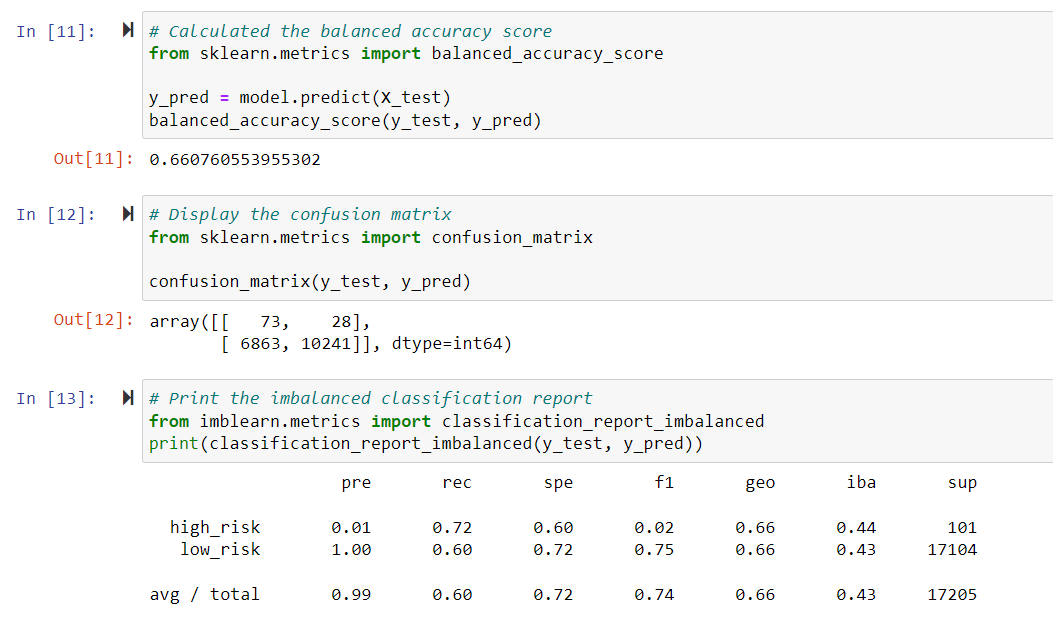This screenshot has width=1053, height=642.
Task: Run cell In [11] using its run icon
Action: (128, 30)
